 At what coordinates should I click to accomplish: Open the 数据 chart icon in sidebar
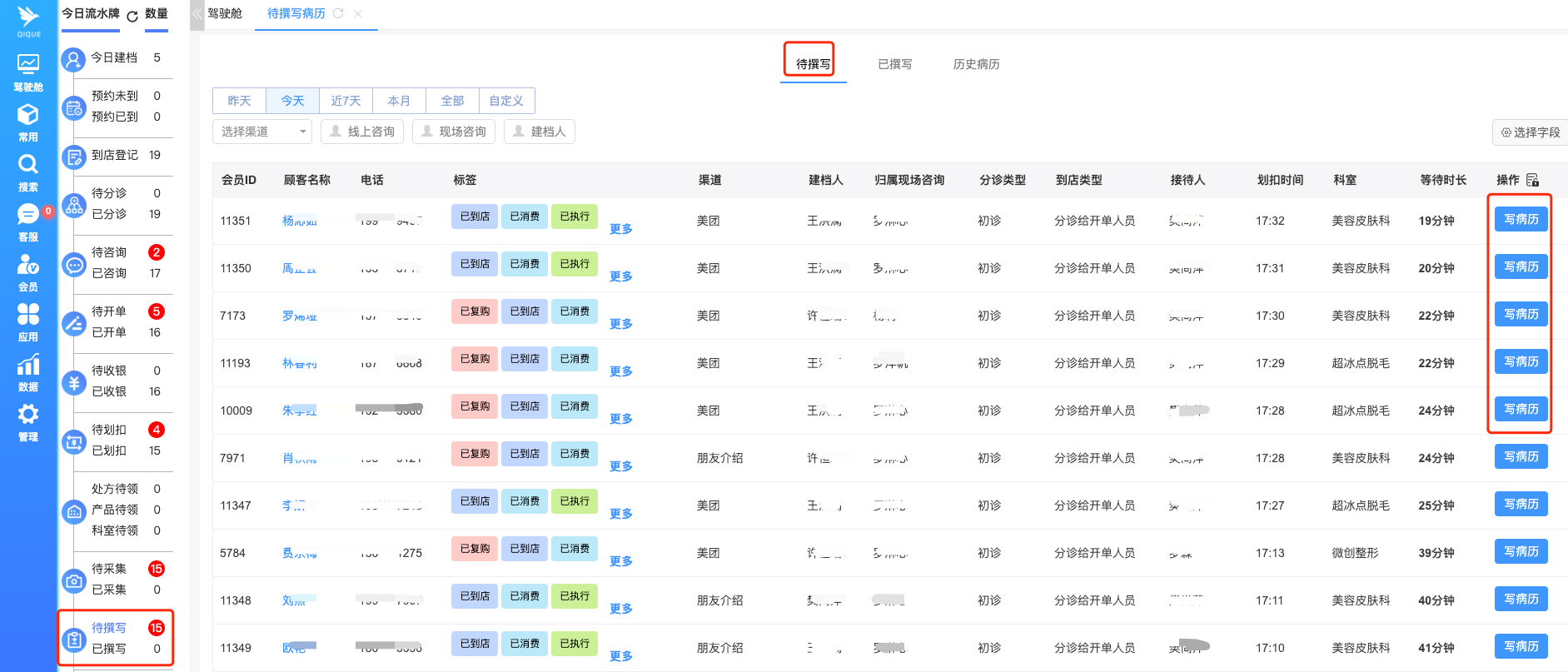click(28, 371)
